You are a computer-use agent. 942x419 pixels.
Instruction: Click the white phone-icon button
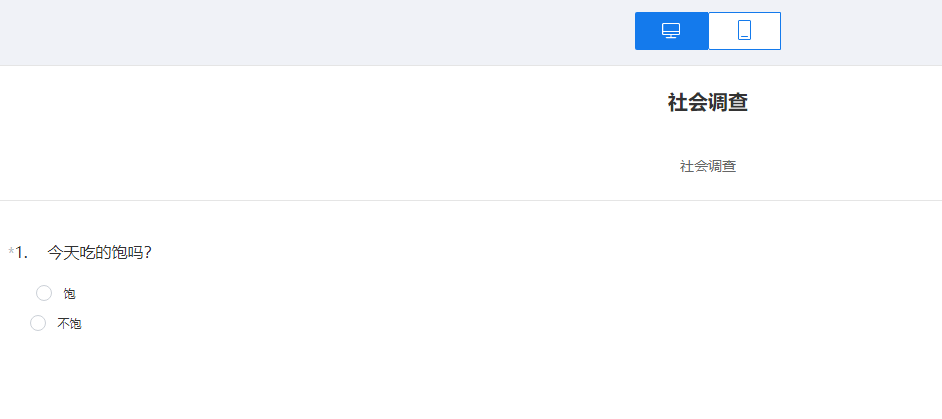744,31
